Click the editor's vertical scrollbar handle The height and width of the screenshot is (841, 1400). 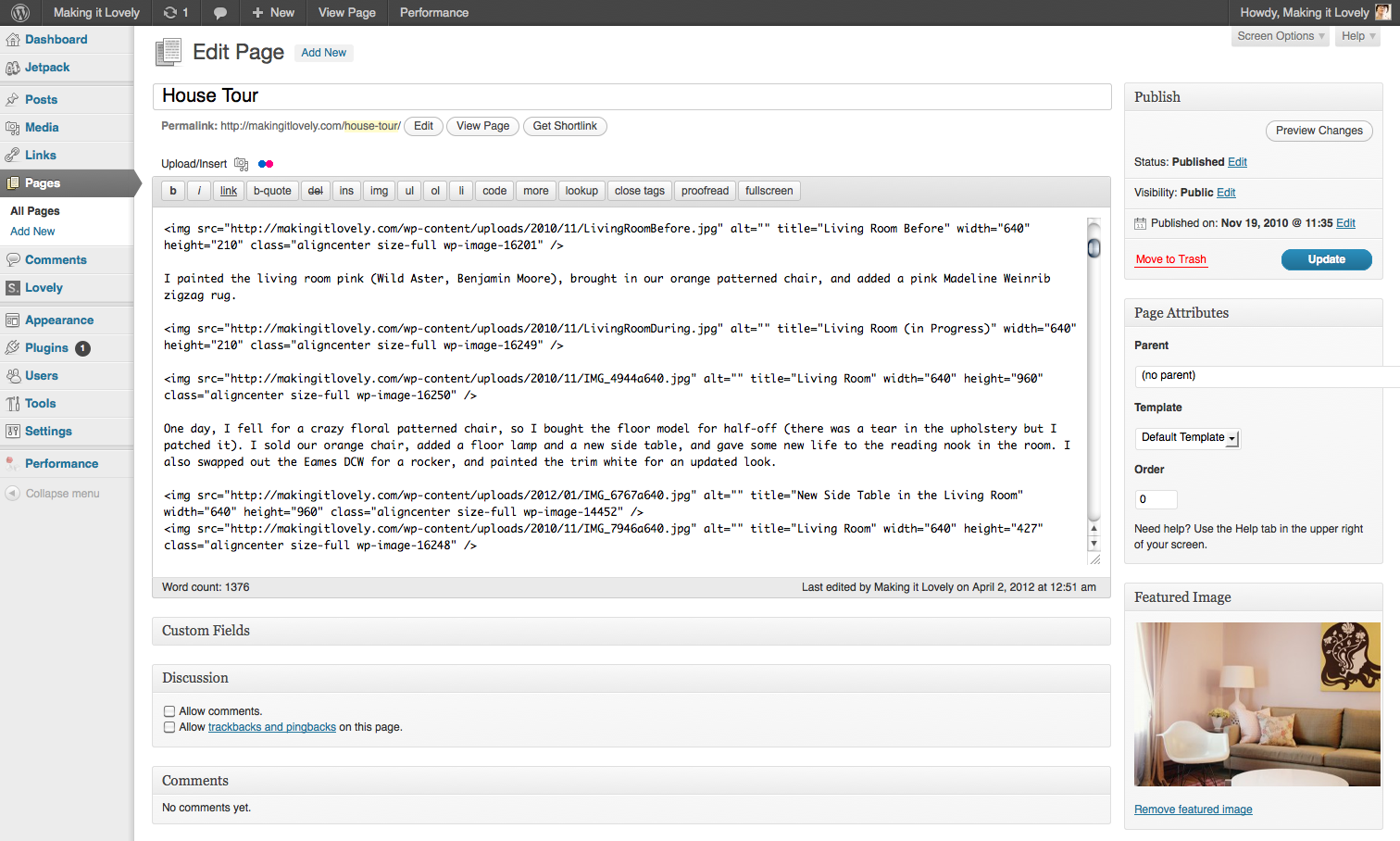tap(1094, 248)
